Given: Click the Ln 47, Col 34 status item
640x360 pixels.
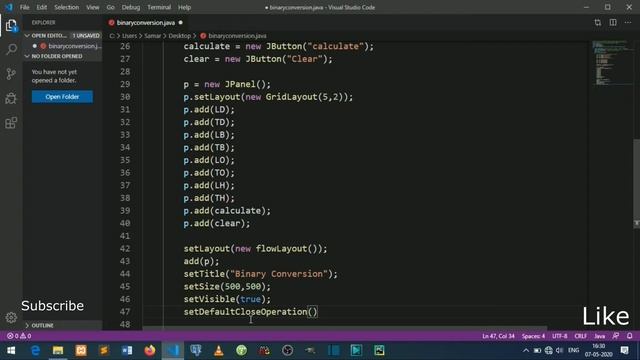Looking at the screenshot, I should pos(498,336).
